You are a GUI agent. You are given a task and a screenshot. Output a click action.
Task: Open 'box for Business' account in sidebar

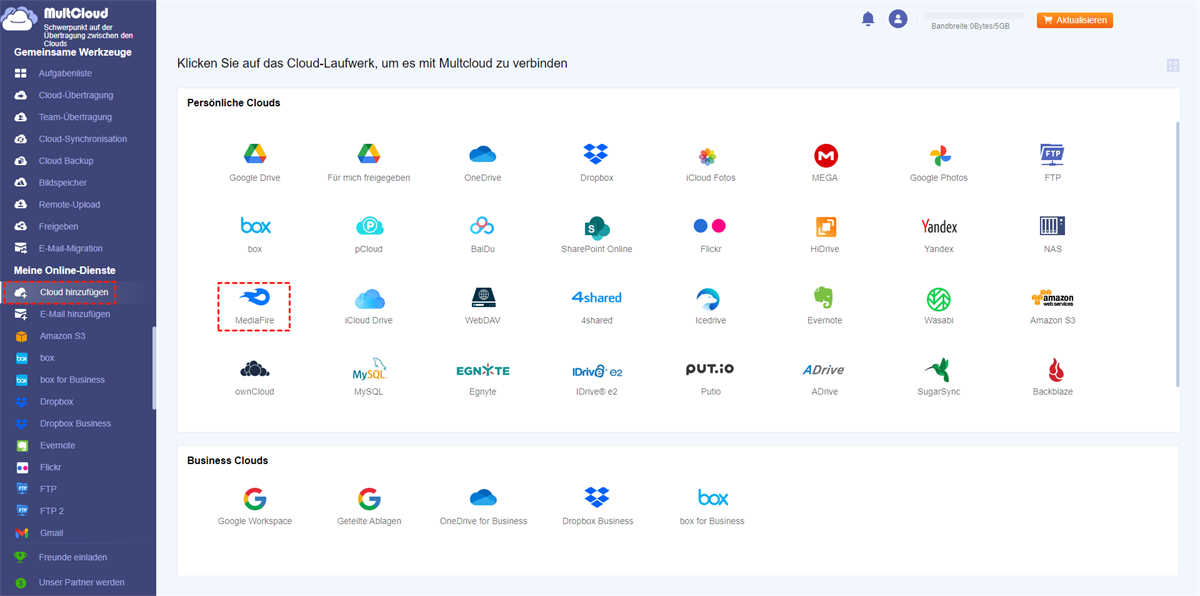72,380
